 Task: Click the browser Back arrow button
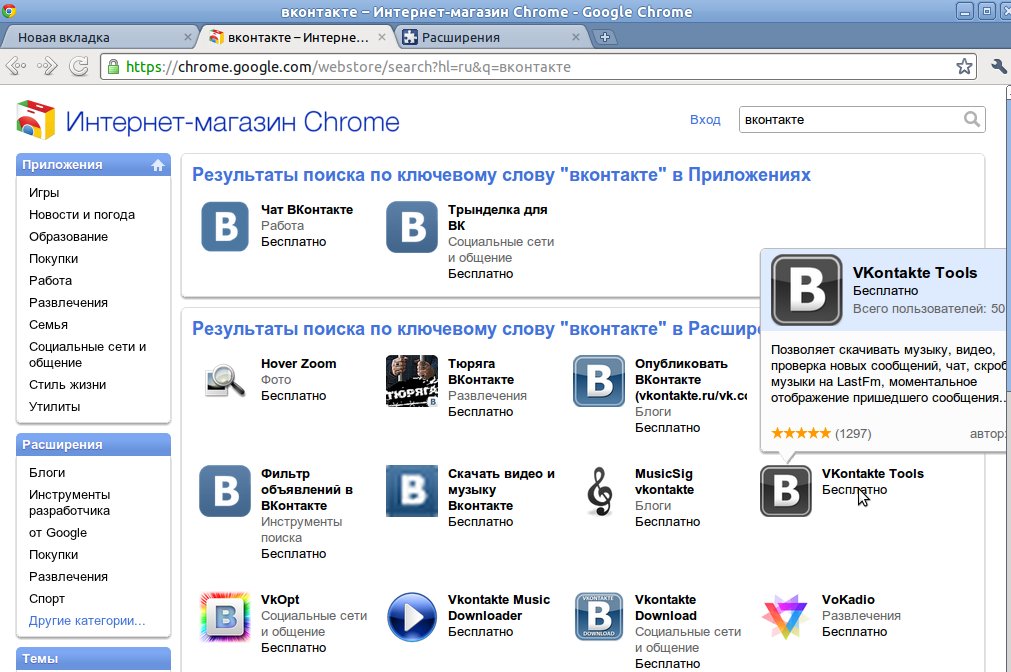coord(15,66)
